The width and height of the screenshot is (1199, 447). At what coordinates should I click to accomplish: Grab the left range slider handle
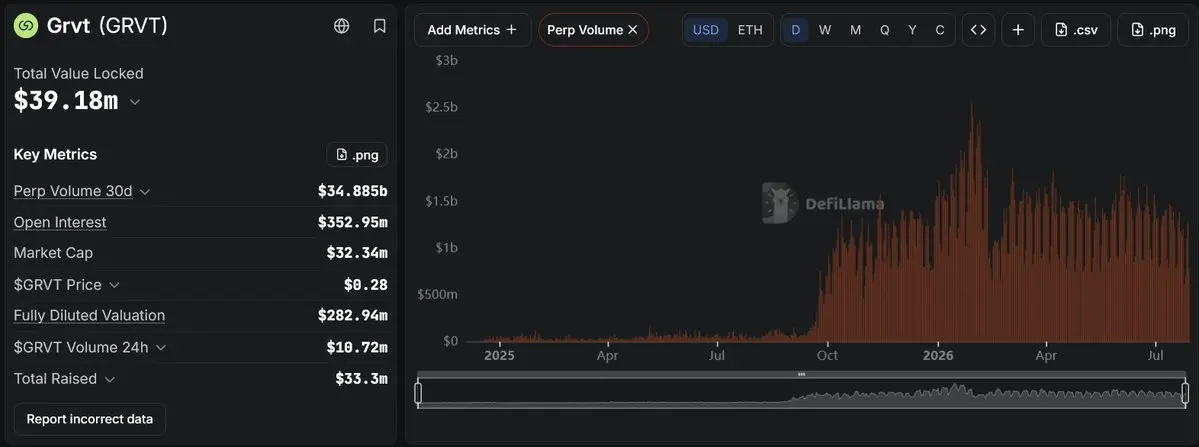click(x=418, y=393)
